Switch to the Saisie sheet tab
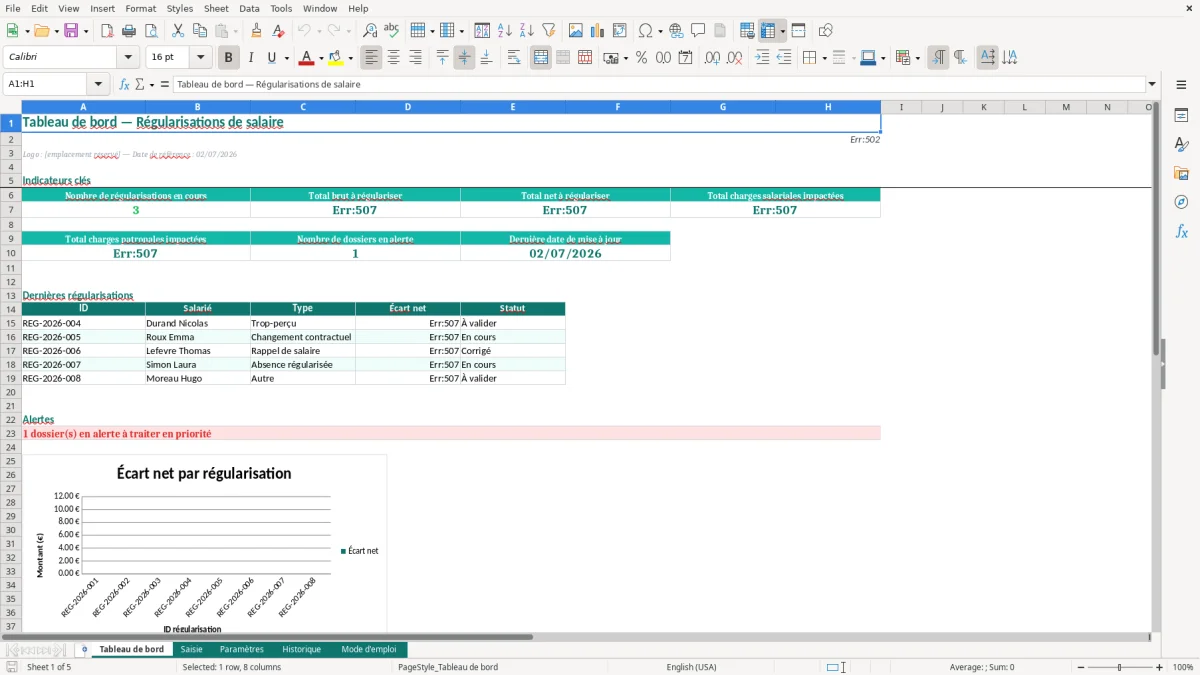 191,649
